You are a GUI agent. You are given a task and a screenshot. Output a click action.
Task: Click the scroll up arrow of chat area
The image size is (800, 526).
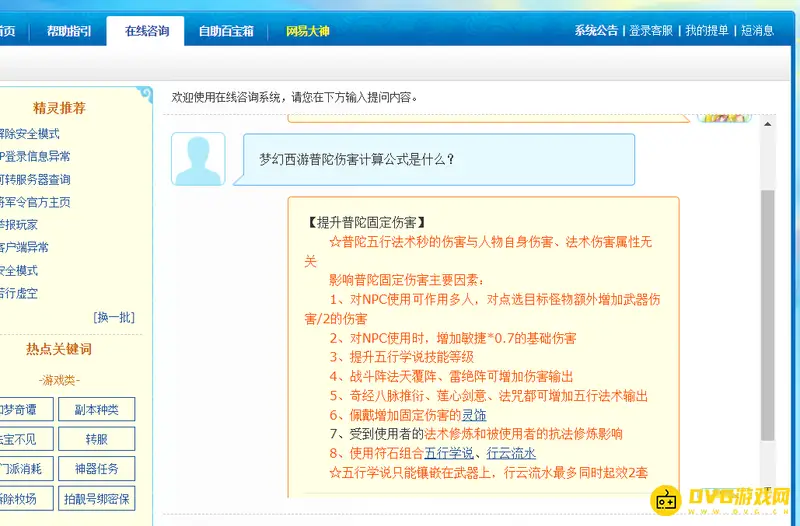tap(767, 124)
